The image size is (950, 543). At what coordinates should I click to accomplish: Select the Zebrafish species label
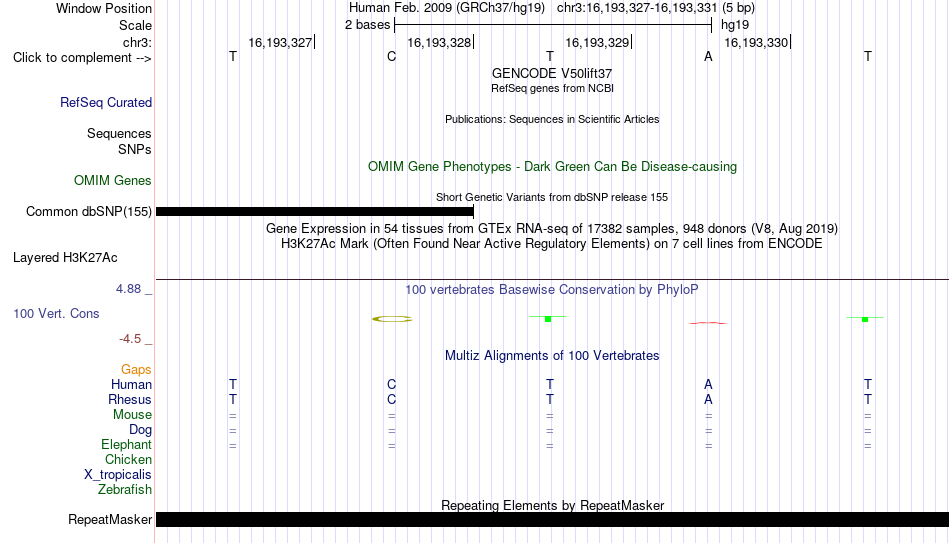pyautogui.click(x=125, y=489)
